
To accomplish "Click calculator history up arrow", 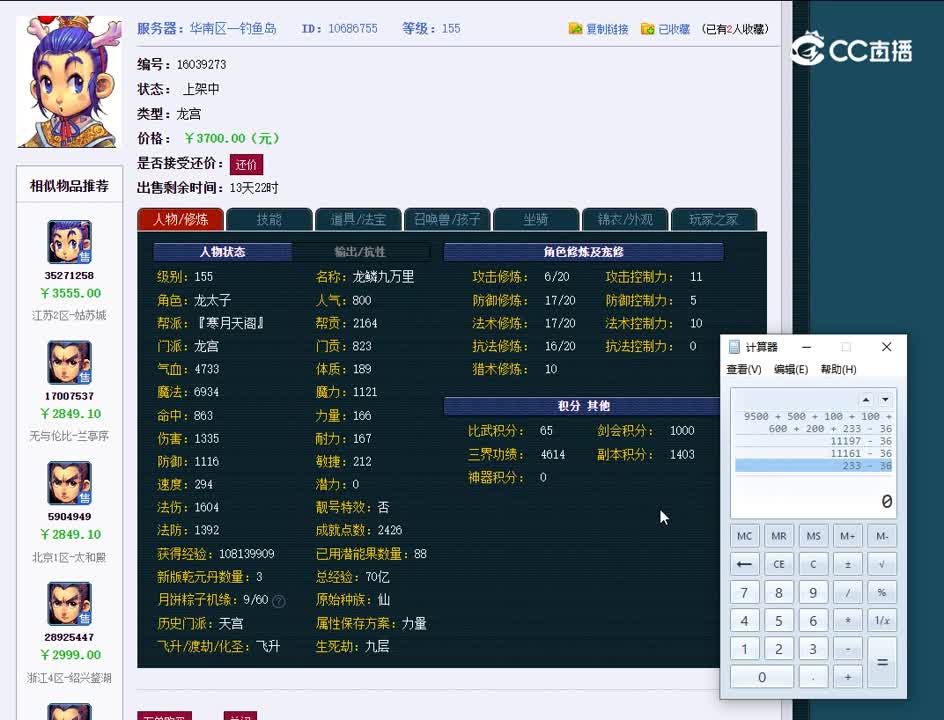I will point(866,400).
